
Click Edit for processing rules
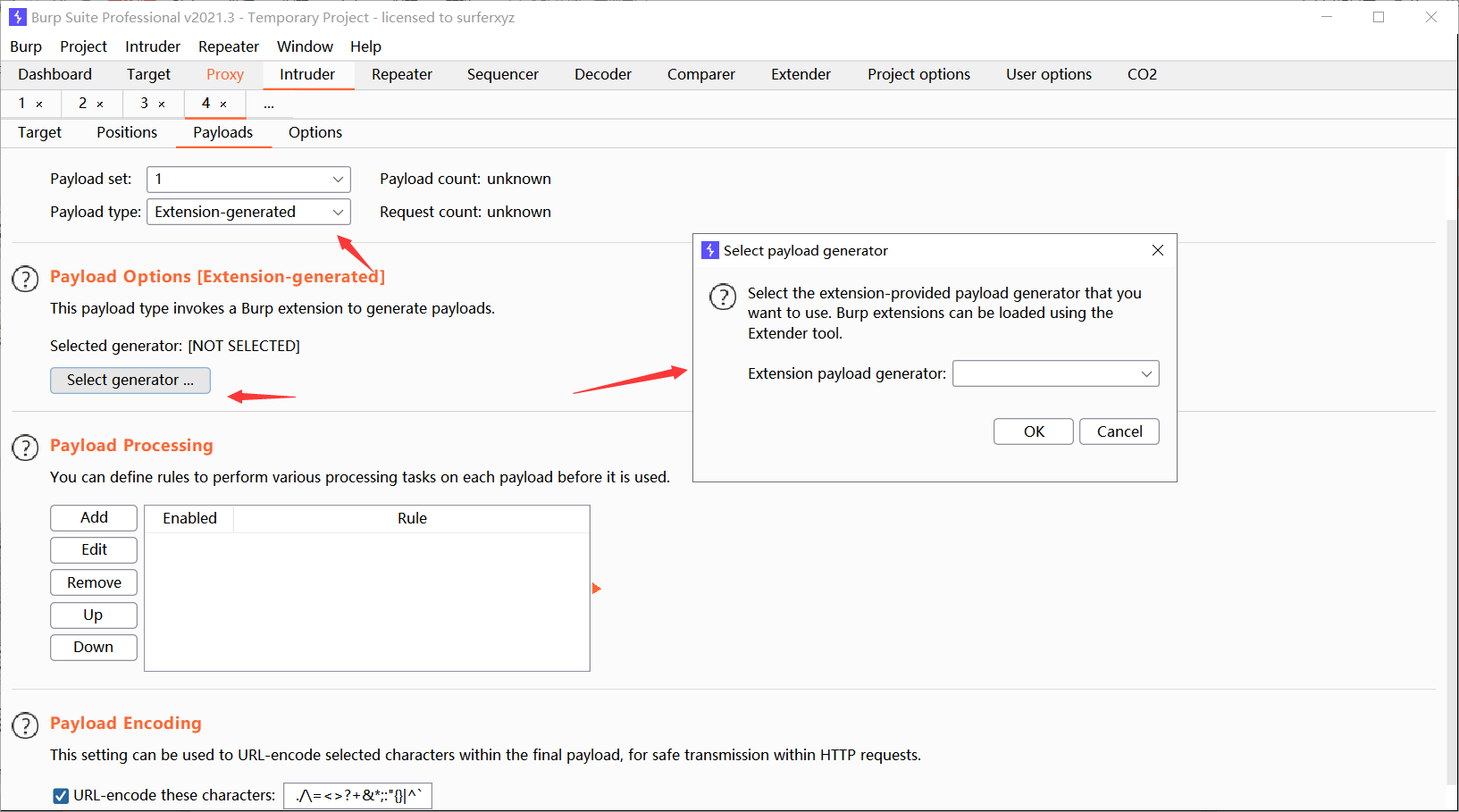[94, 550]
